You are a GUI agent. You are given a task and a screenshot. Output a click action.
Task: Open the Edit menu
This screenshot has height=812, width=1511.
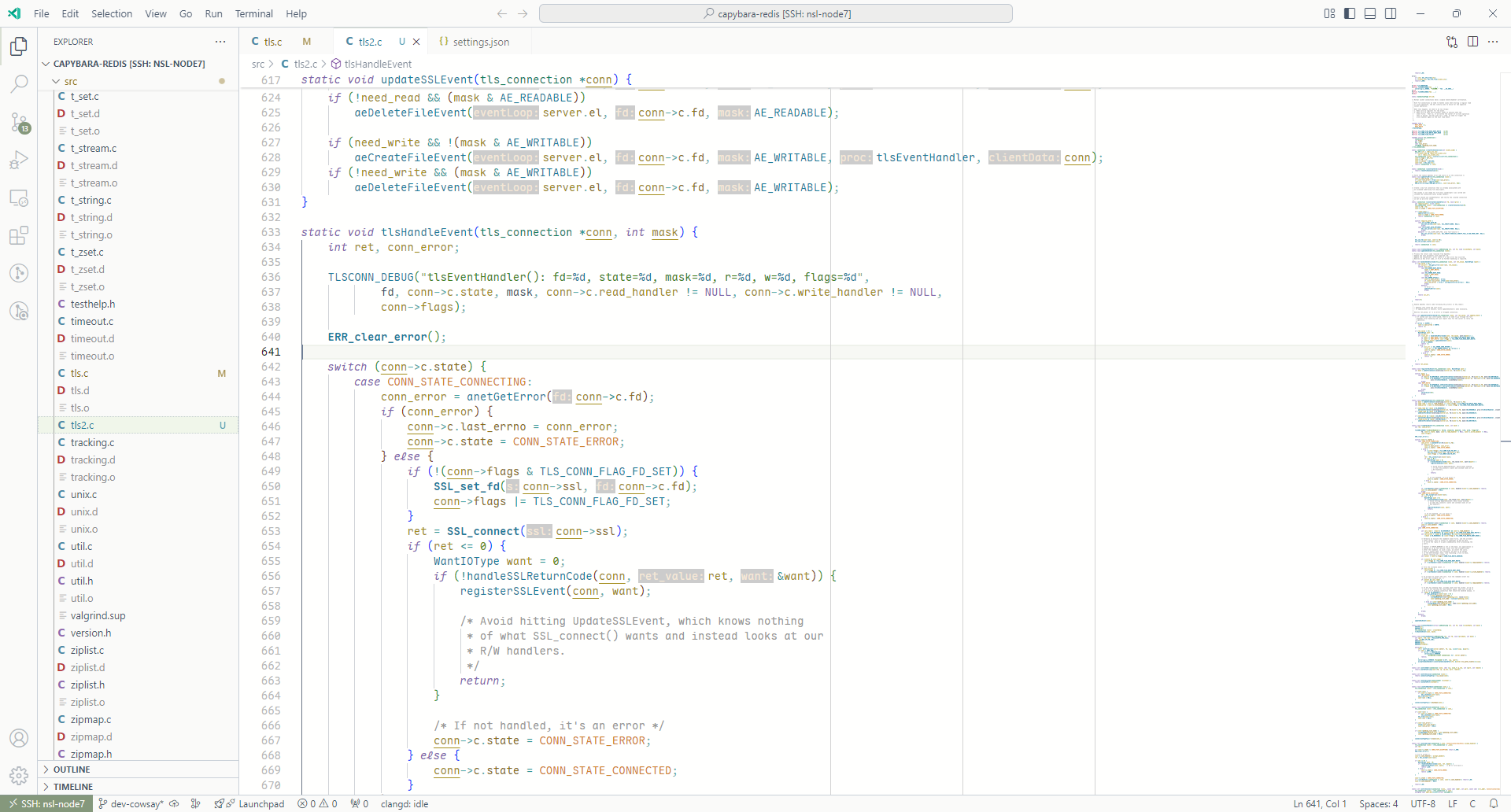[70, 13]
